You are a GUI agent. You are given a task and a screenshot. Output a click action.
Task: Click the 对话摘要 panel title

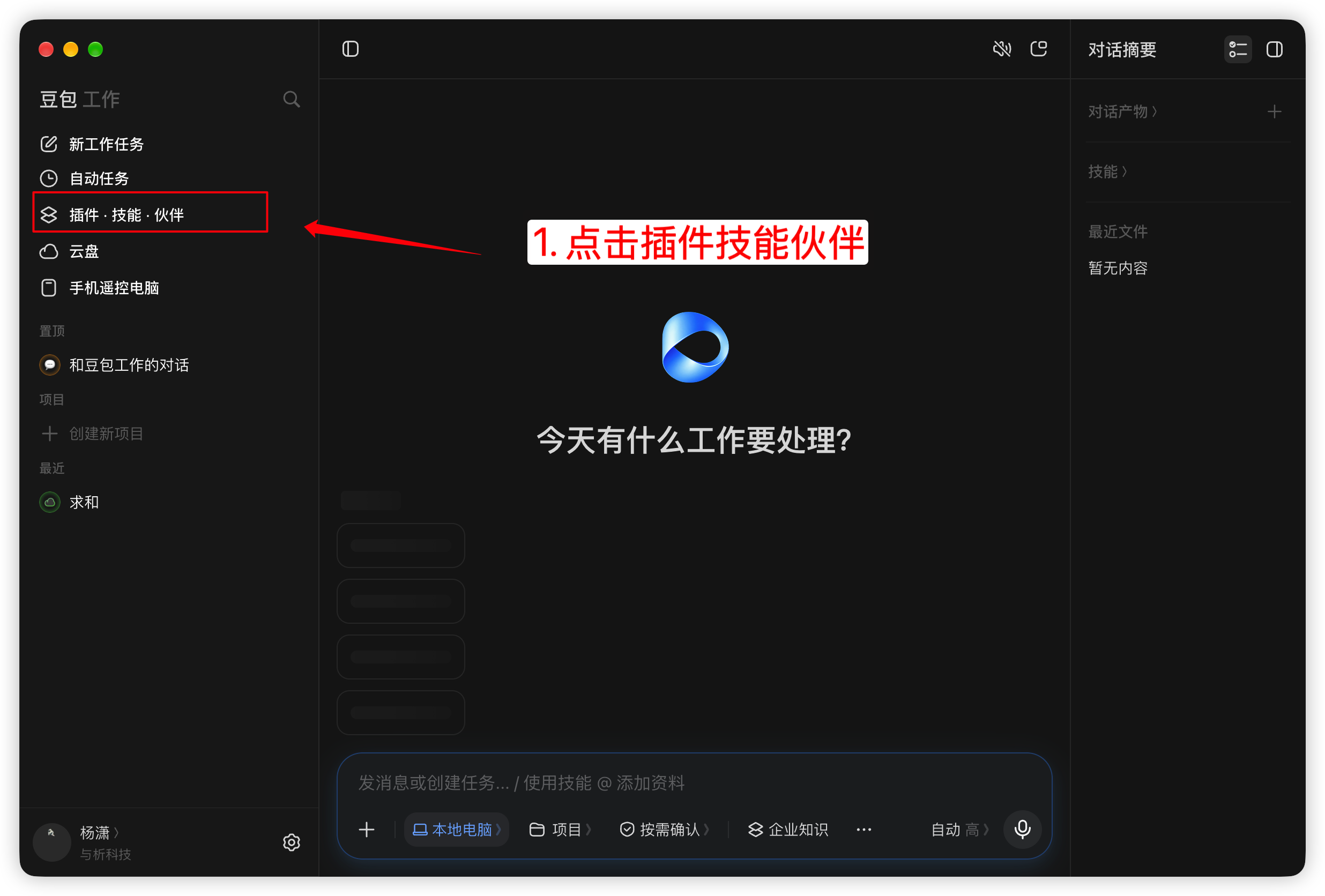1122,50
